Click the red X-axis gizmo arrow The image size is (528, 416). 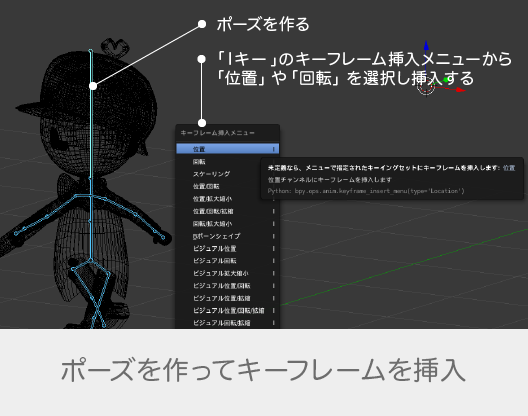point(460,90)
